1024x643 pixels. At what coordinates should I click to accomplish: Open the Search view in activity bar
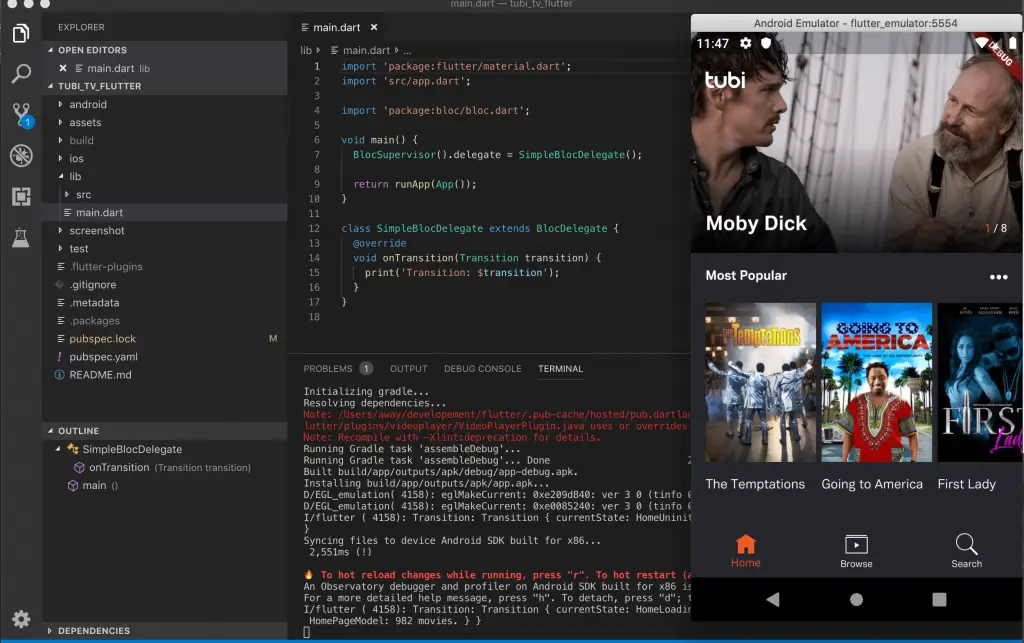click(21, 73)
